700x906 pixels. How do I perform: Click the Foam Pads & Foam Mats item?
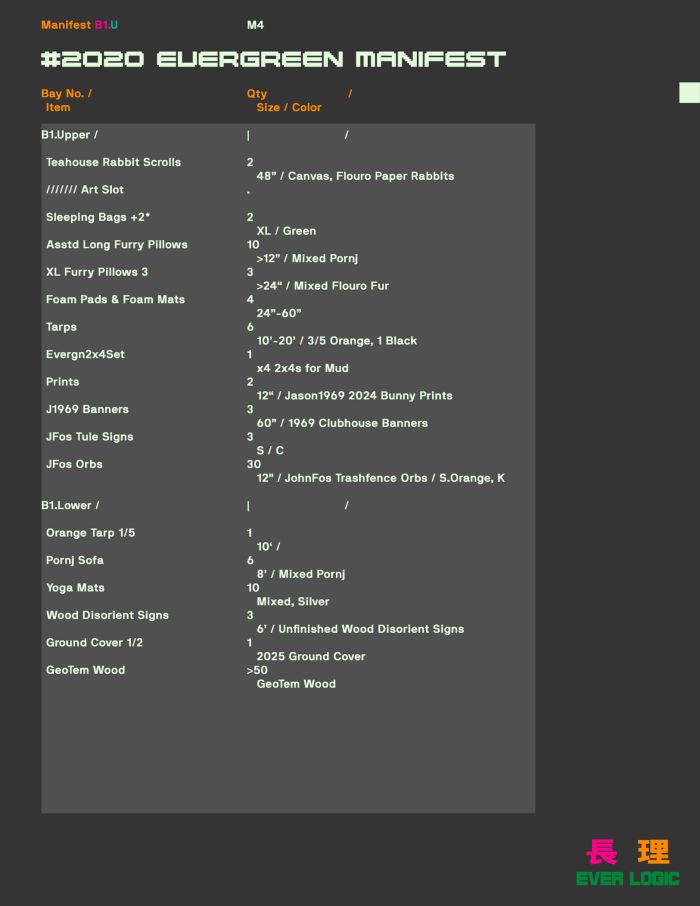(115, 300)
